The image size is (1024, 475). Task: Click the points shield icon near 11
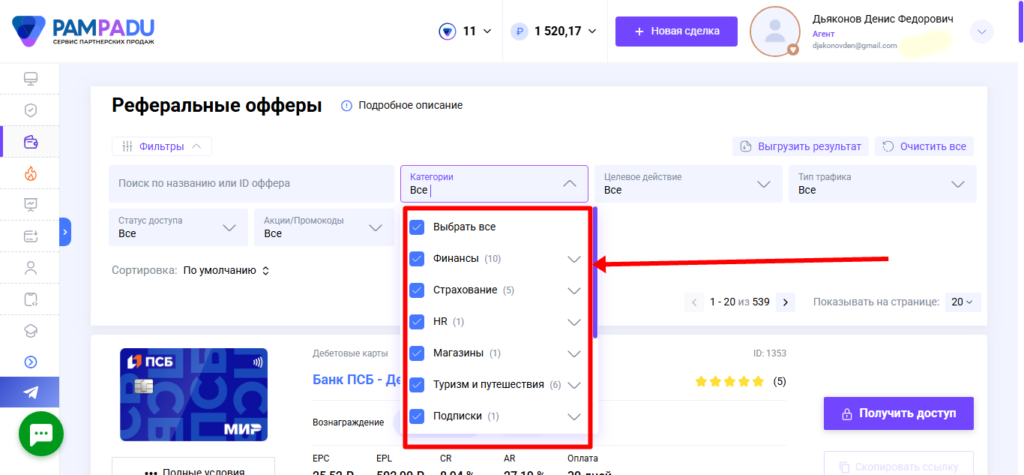447,31
